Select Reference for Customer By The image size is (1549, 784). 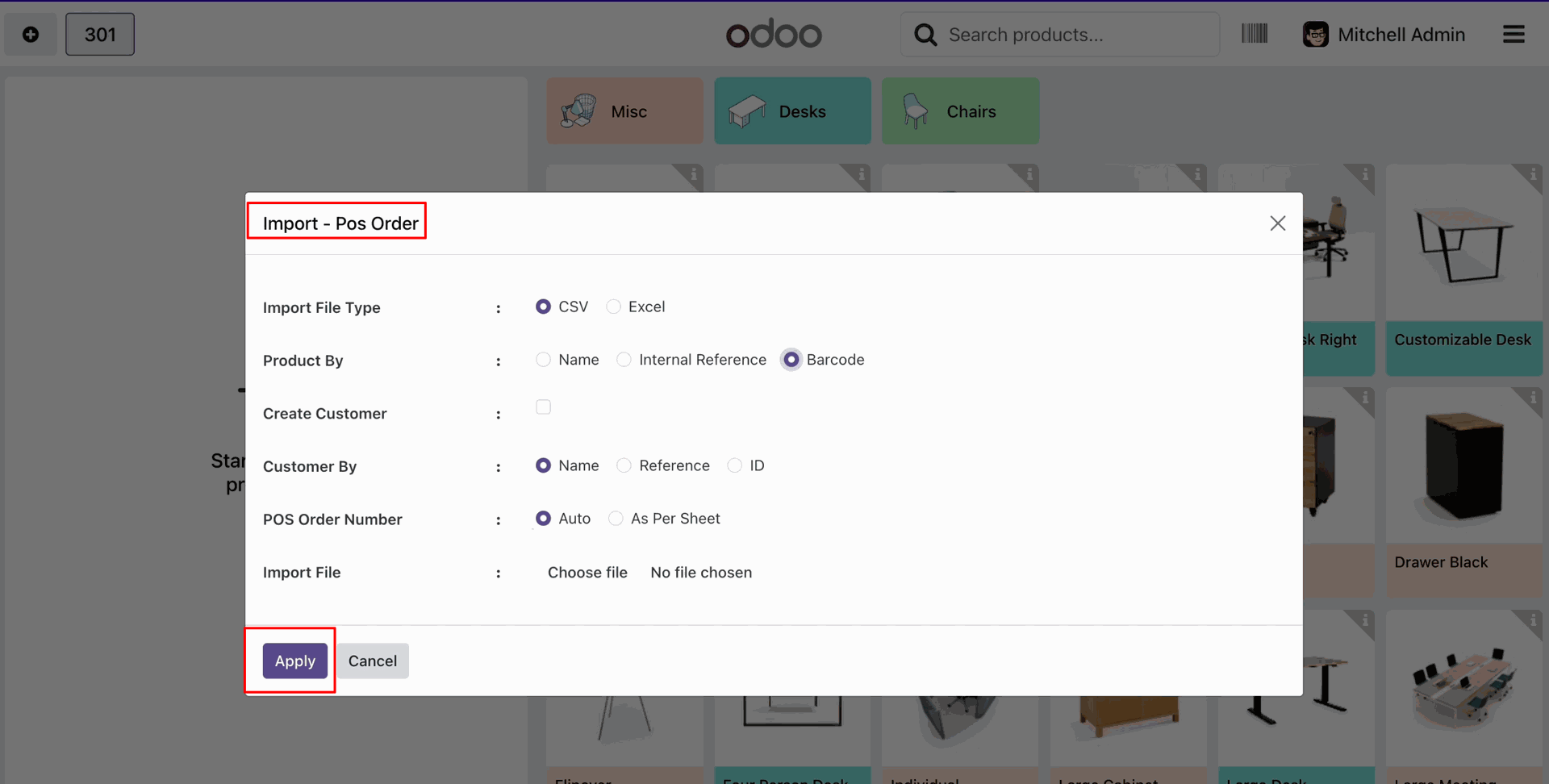click(x=624, y=465)
